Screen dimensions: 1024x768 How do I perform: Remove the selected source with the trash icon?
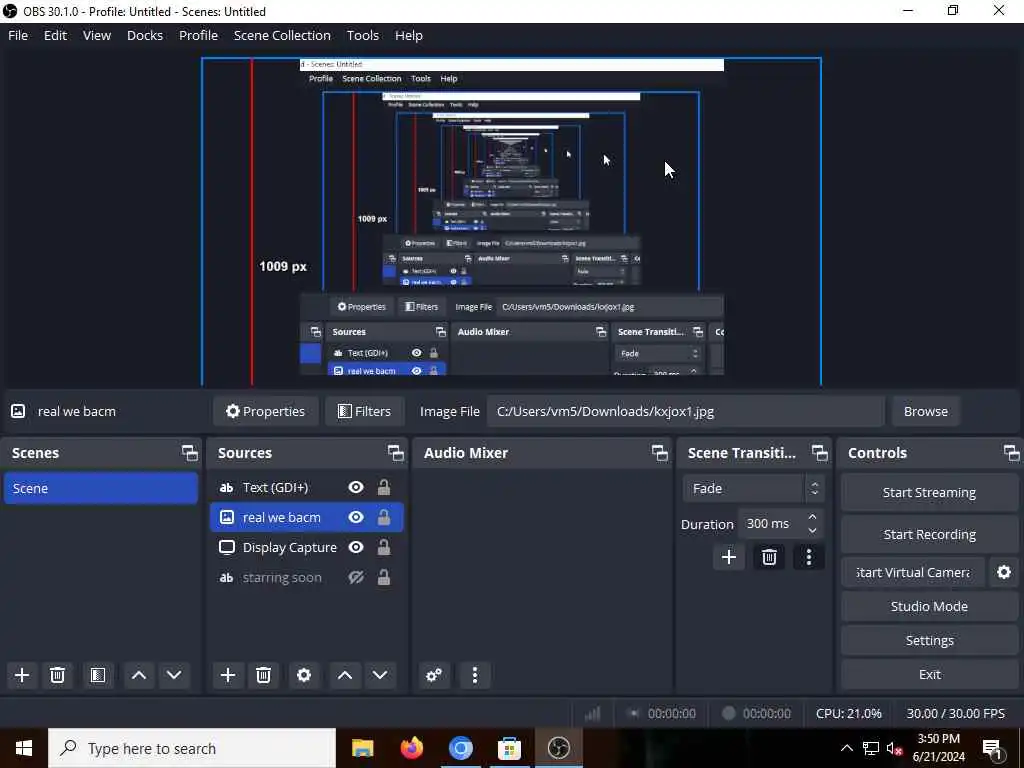point(263,675)
